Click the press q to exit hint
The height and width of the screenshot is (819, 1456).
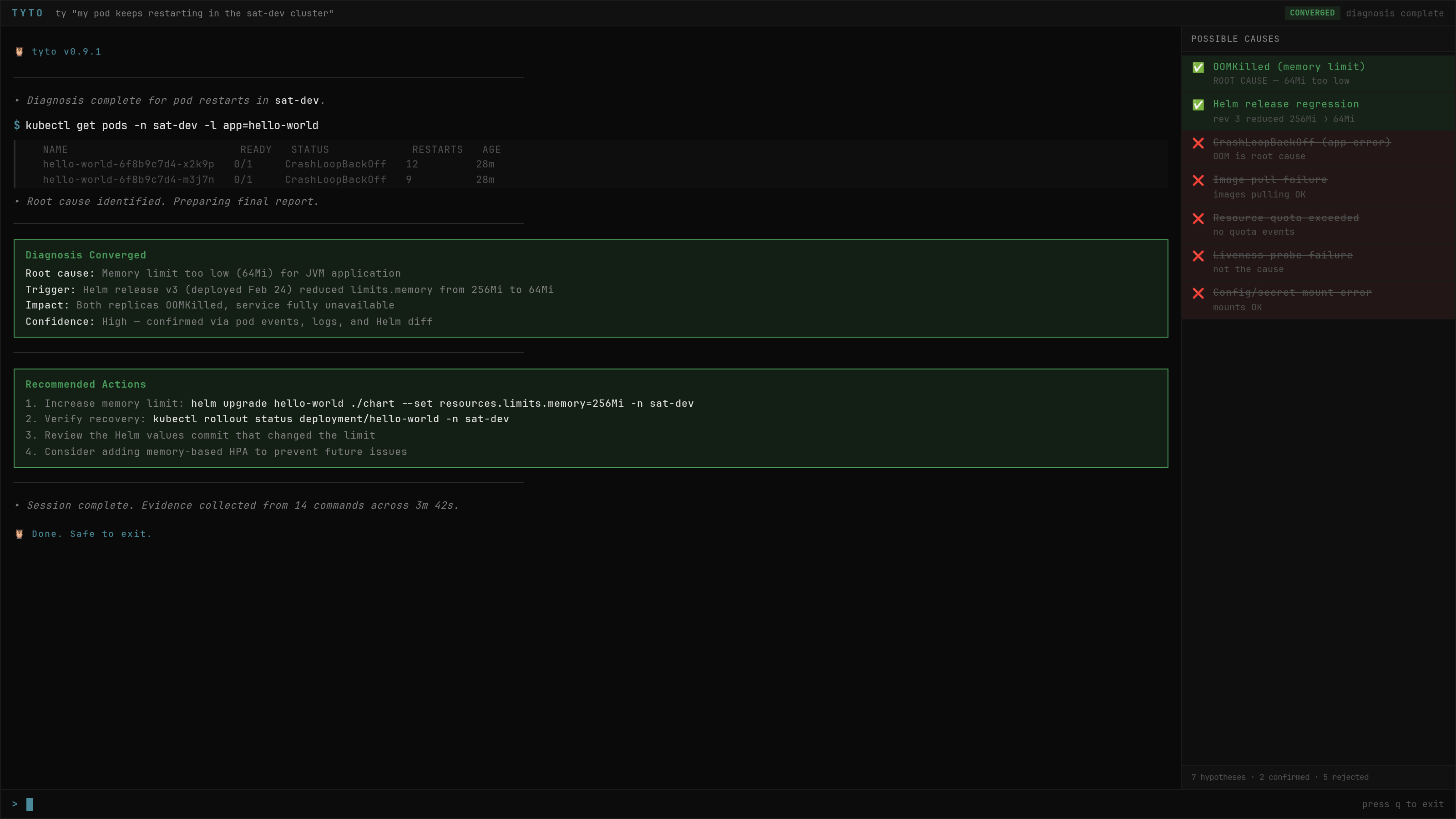point(1402,804)
